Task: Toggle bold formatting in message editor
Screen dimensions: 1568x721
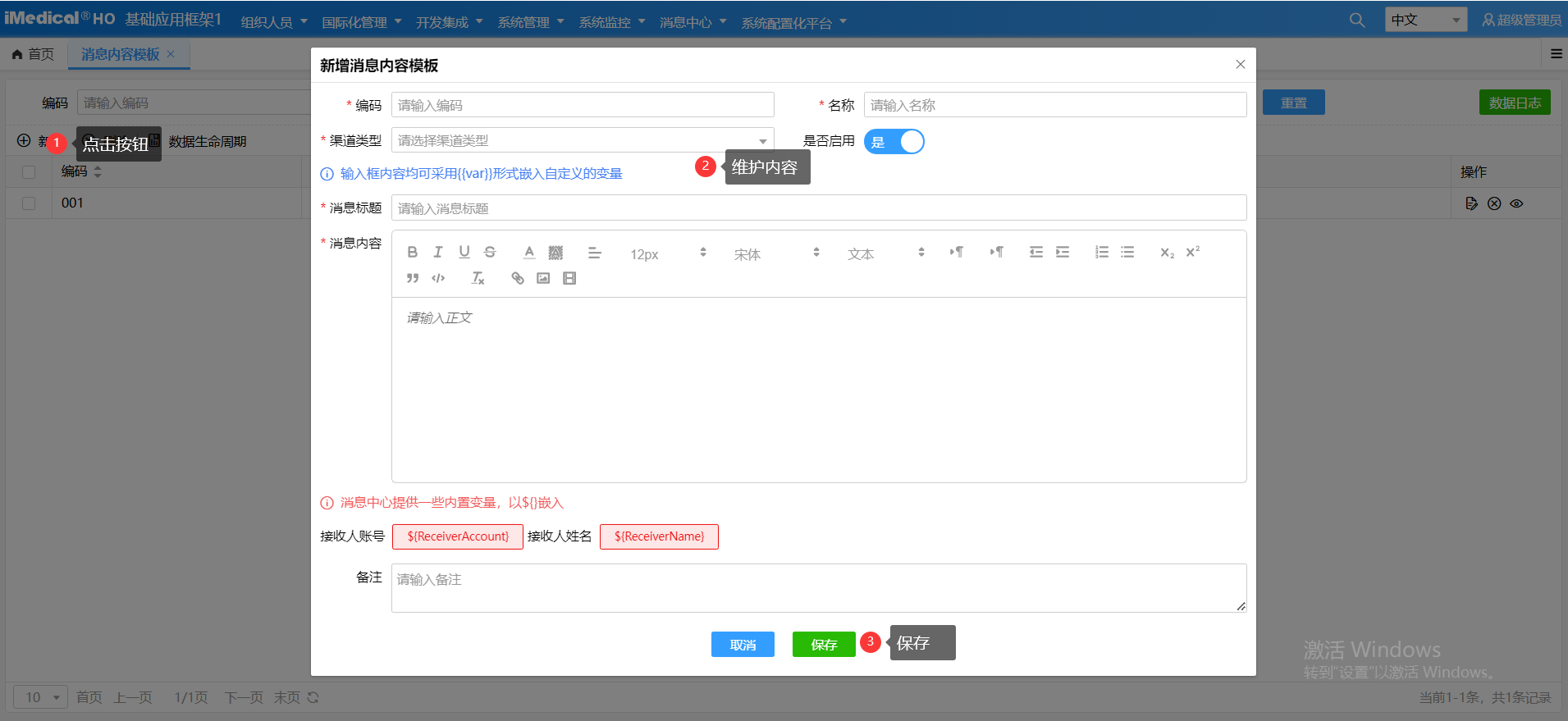Action: pos(412,253)
